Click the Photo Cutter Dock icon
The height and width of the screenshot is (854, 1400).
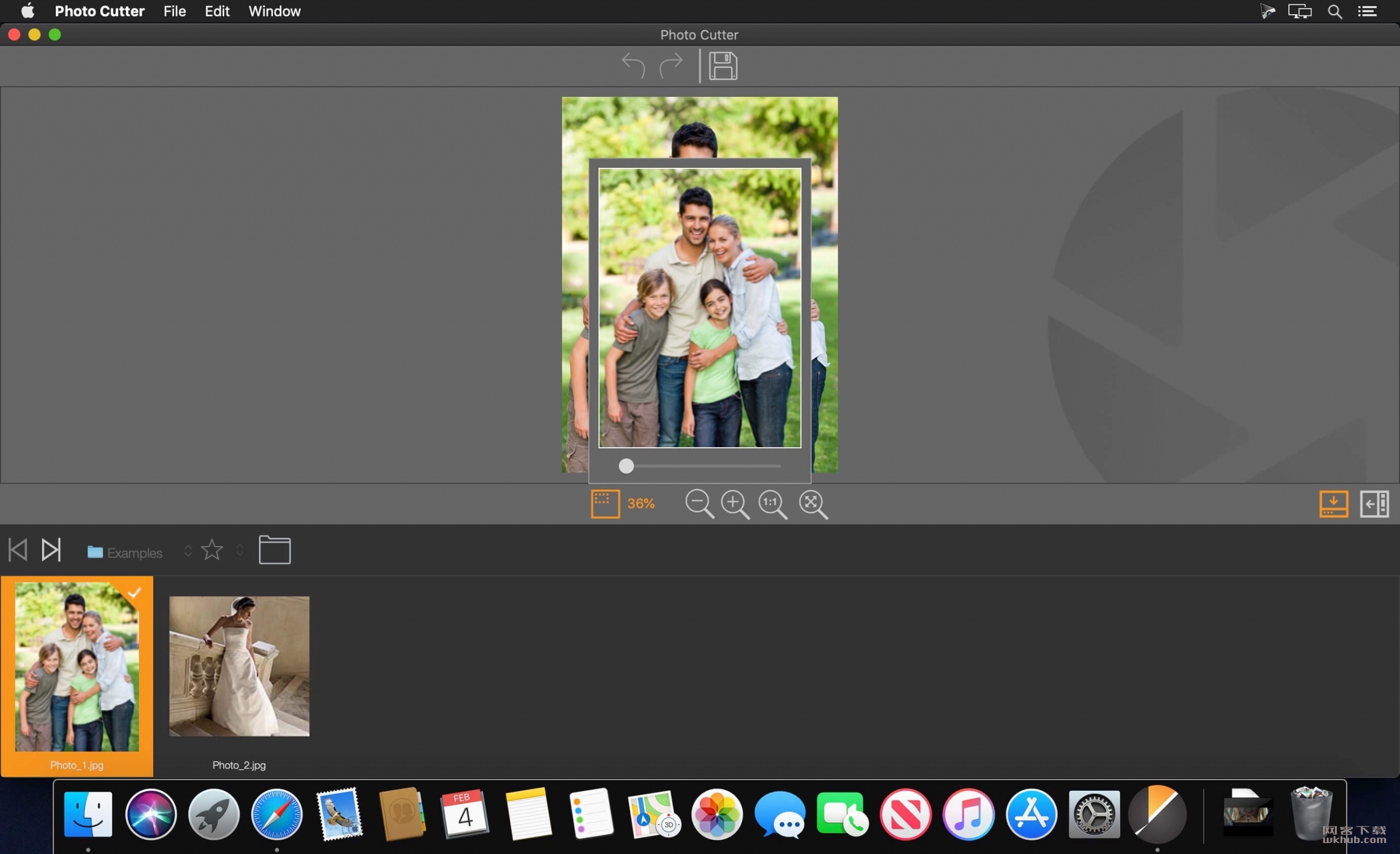(x=1157, y=814)
